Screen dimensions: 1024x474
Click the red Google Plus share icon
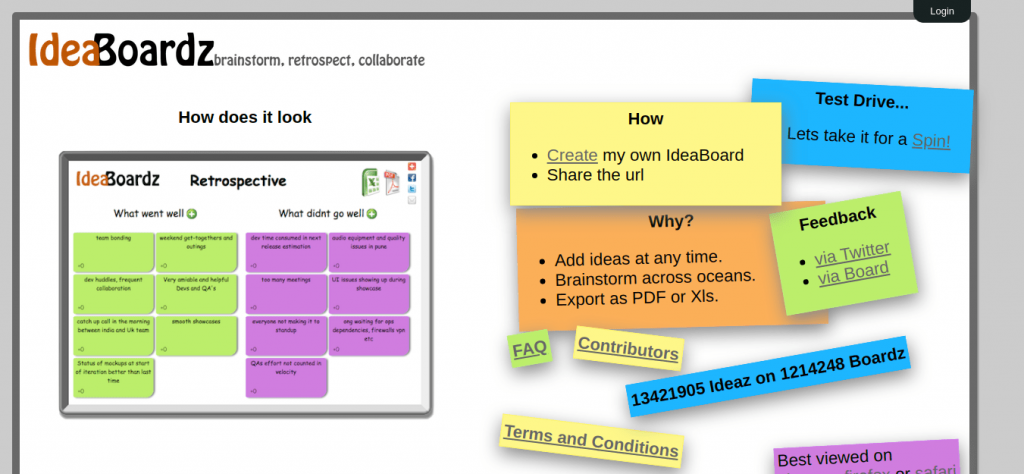(412, 167)
